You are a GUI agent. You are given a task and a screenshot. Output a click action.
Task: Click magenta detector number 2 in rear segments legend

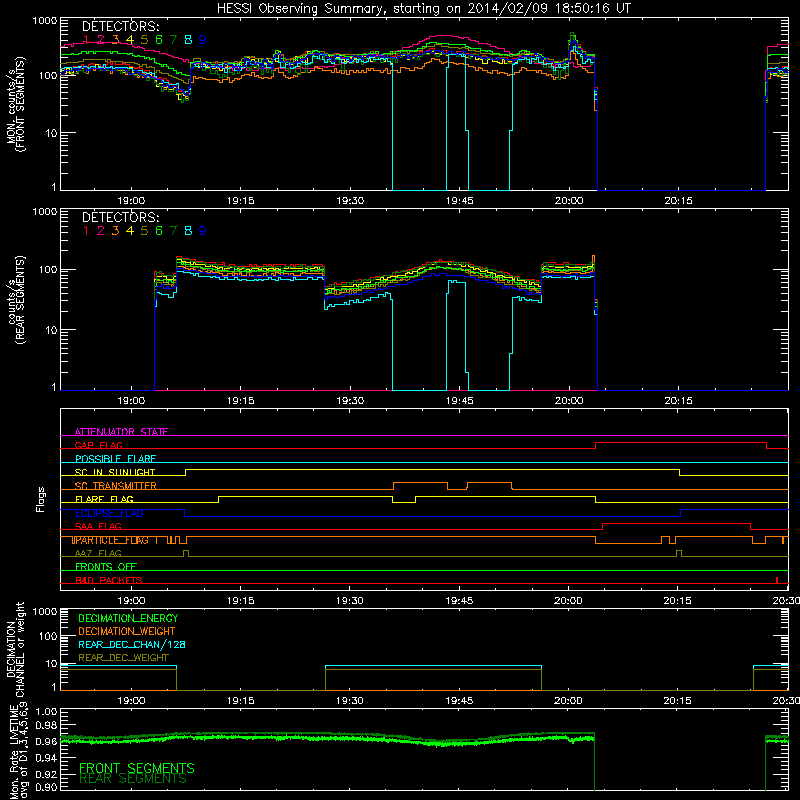point(101,231)
